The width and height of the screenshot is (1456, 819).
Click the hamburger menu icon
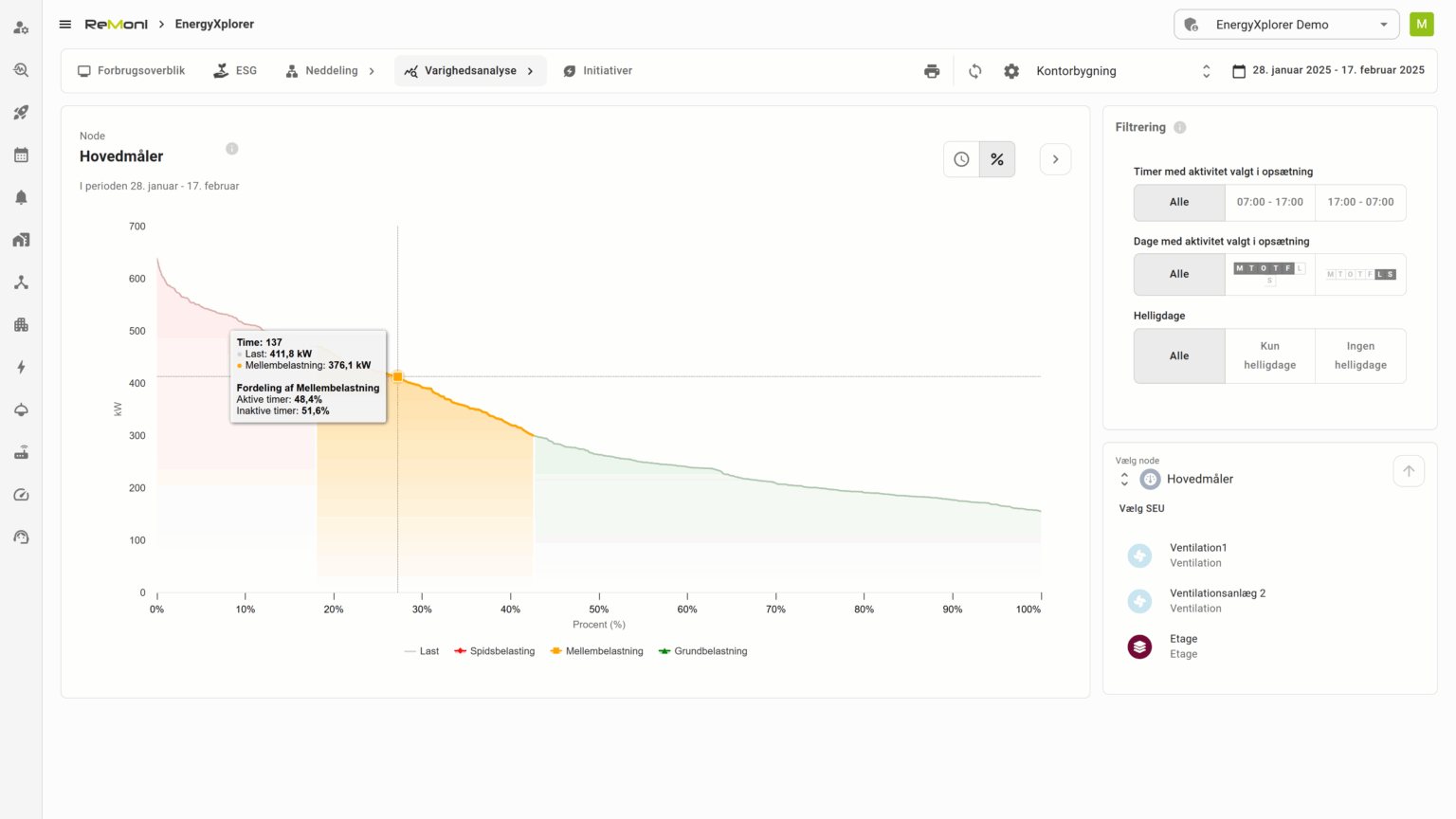[x=65, y=25]
